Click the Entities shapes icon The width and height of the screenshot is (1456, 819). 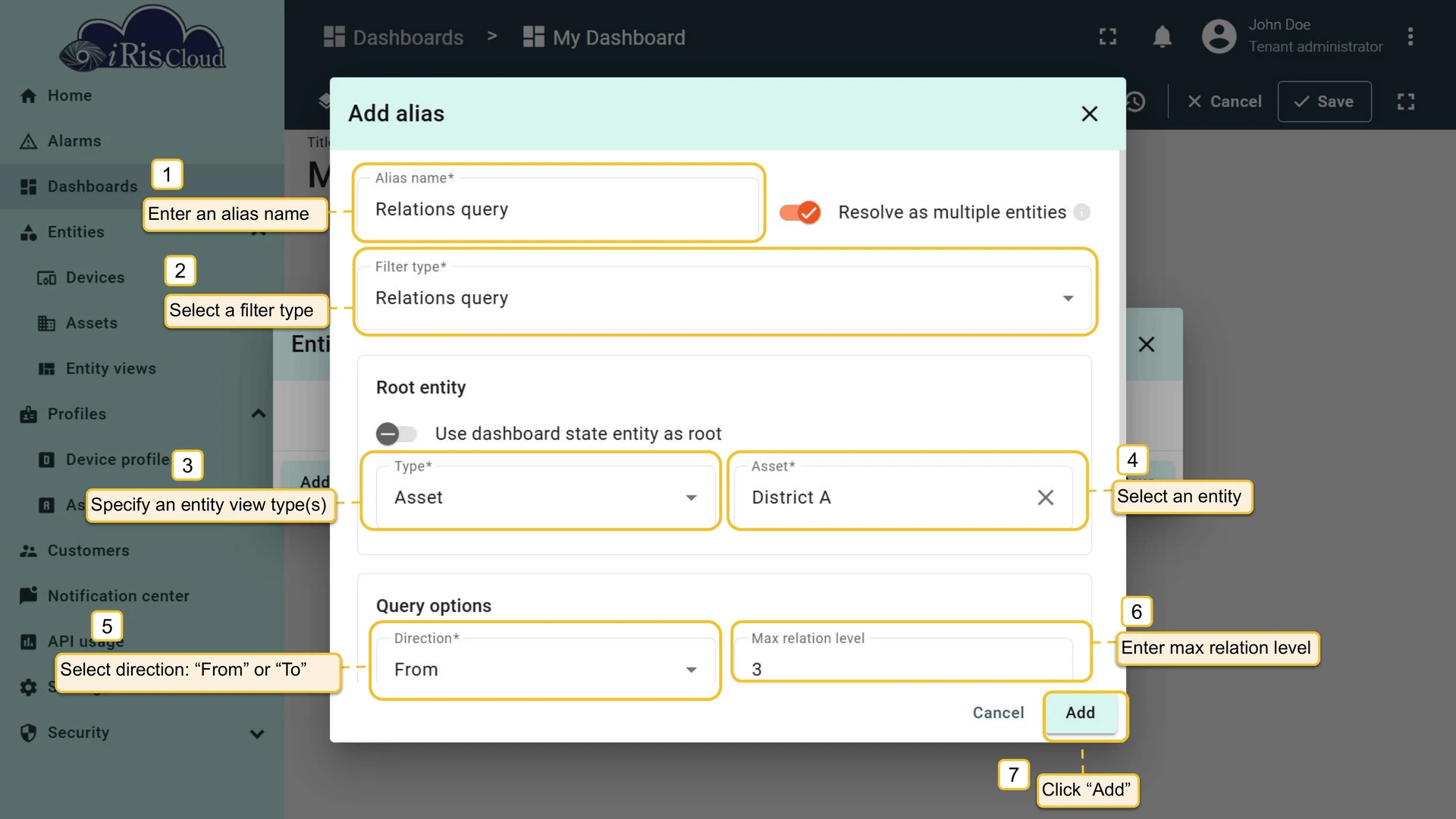[x=28, y=232]
